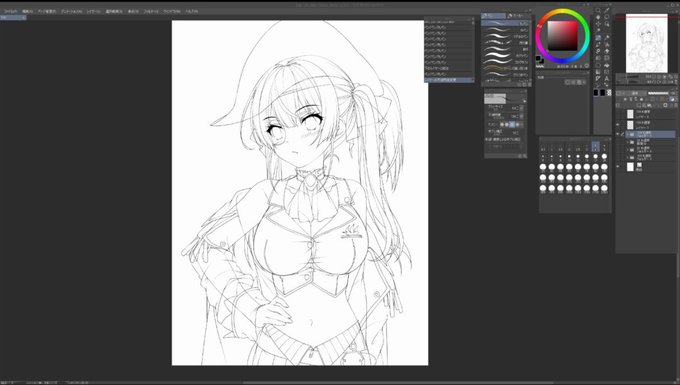The height and width of the screenshot is (385, 680).
Task: Choose the selected size 4 brush preset
Action: tap(595, 147)
